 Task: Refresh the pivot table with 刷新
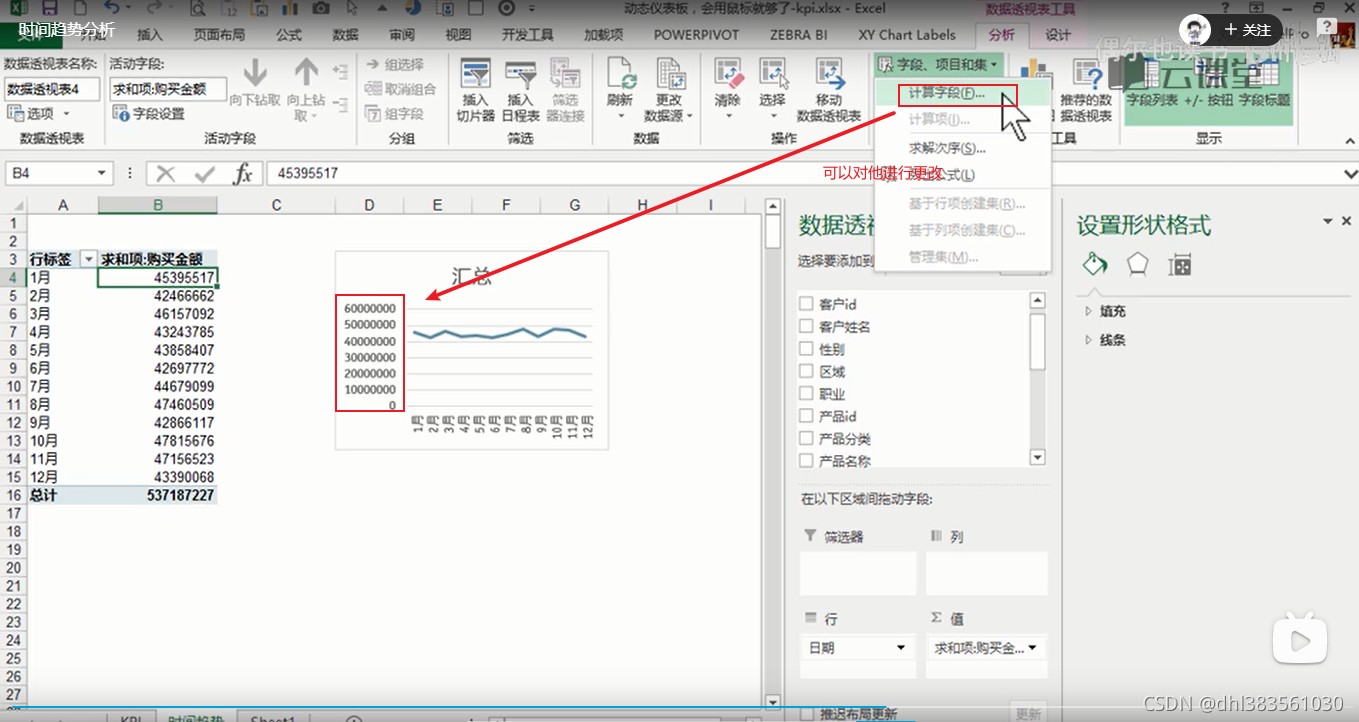(620, 88)
